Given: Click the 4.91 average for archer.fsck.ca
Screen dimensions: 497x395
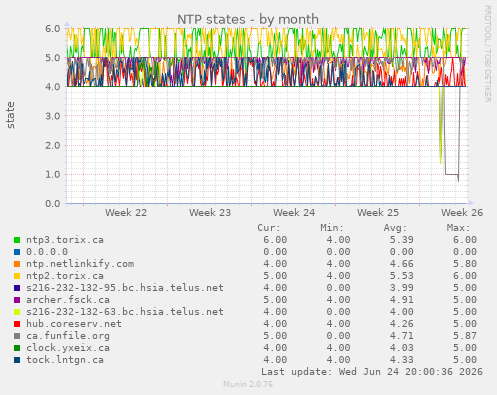Looking at the screenshot, I should (402, 300).
